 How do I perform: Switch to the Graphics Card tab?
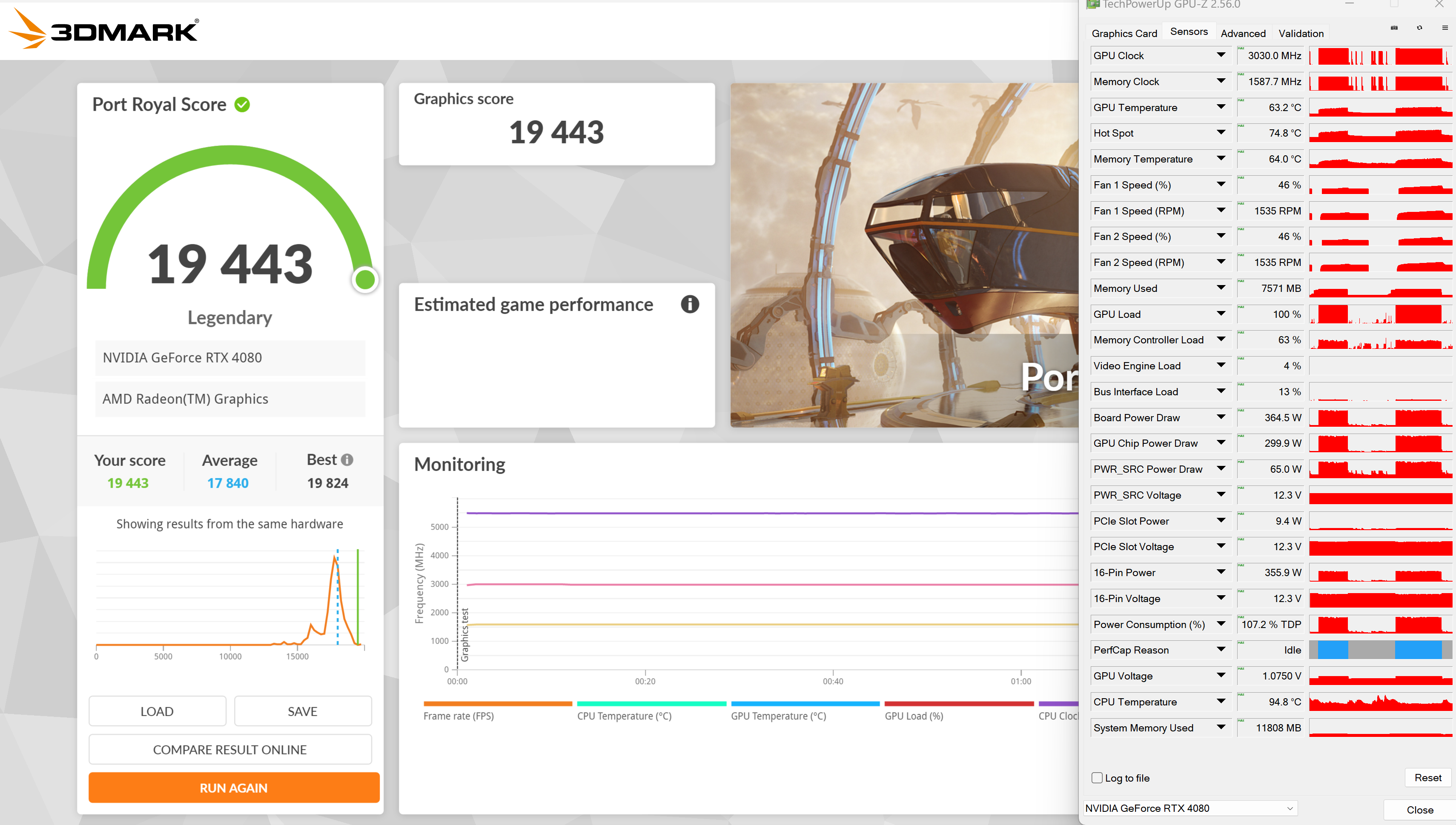click(1124, 33)
